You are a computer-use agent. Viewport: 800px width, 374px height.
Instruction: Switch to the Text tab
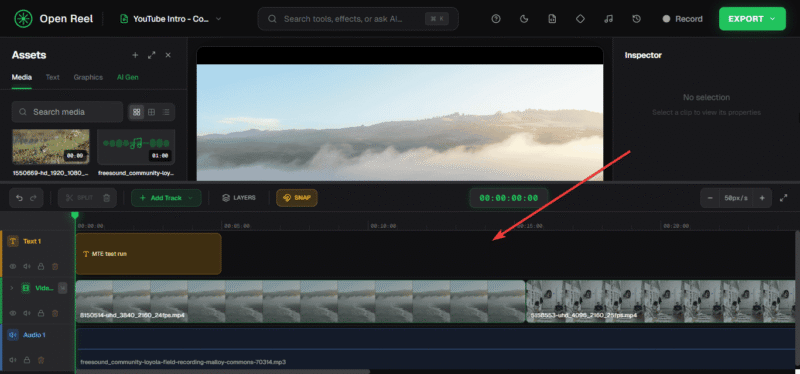point(53,78)
